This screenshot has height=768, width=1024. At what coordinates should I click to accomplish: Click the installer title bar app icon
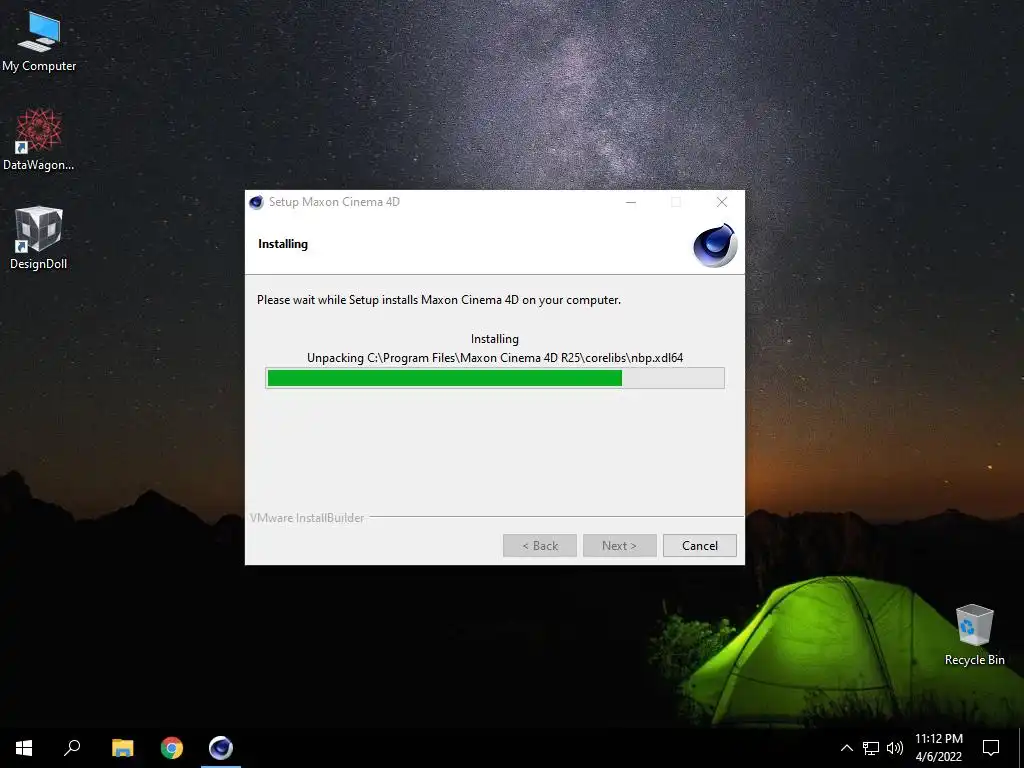(257, 202)
